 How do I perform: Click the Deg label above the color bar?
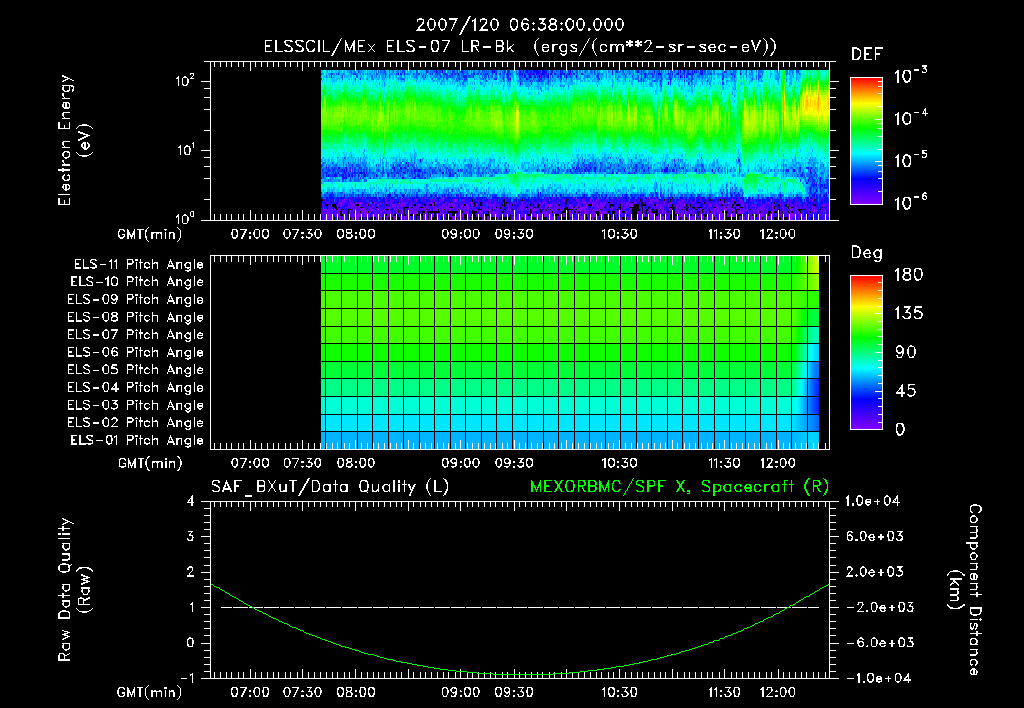[867, 253]
